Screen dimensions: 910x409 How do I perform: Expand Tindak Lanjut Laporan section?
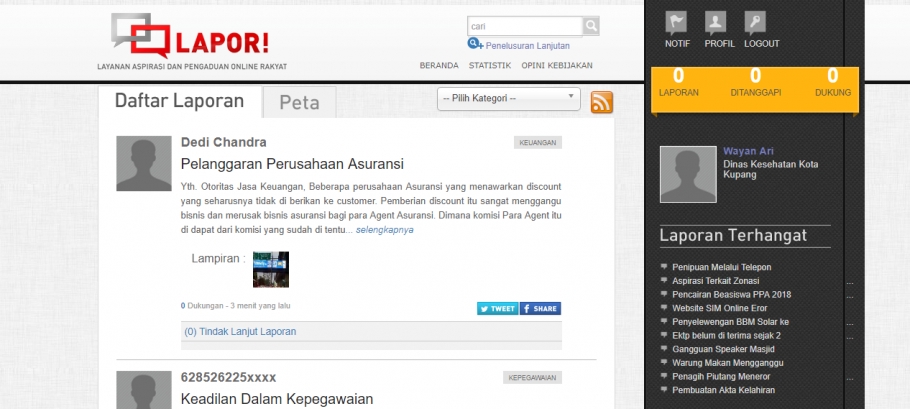[240, 331]
